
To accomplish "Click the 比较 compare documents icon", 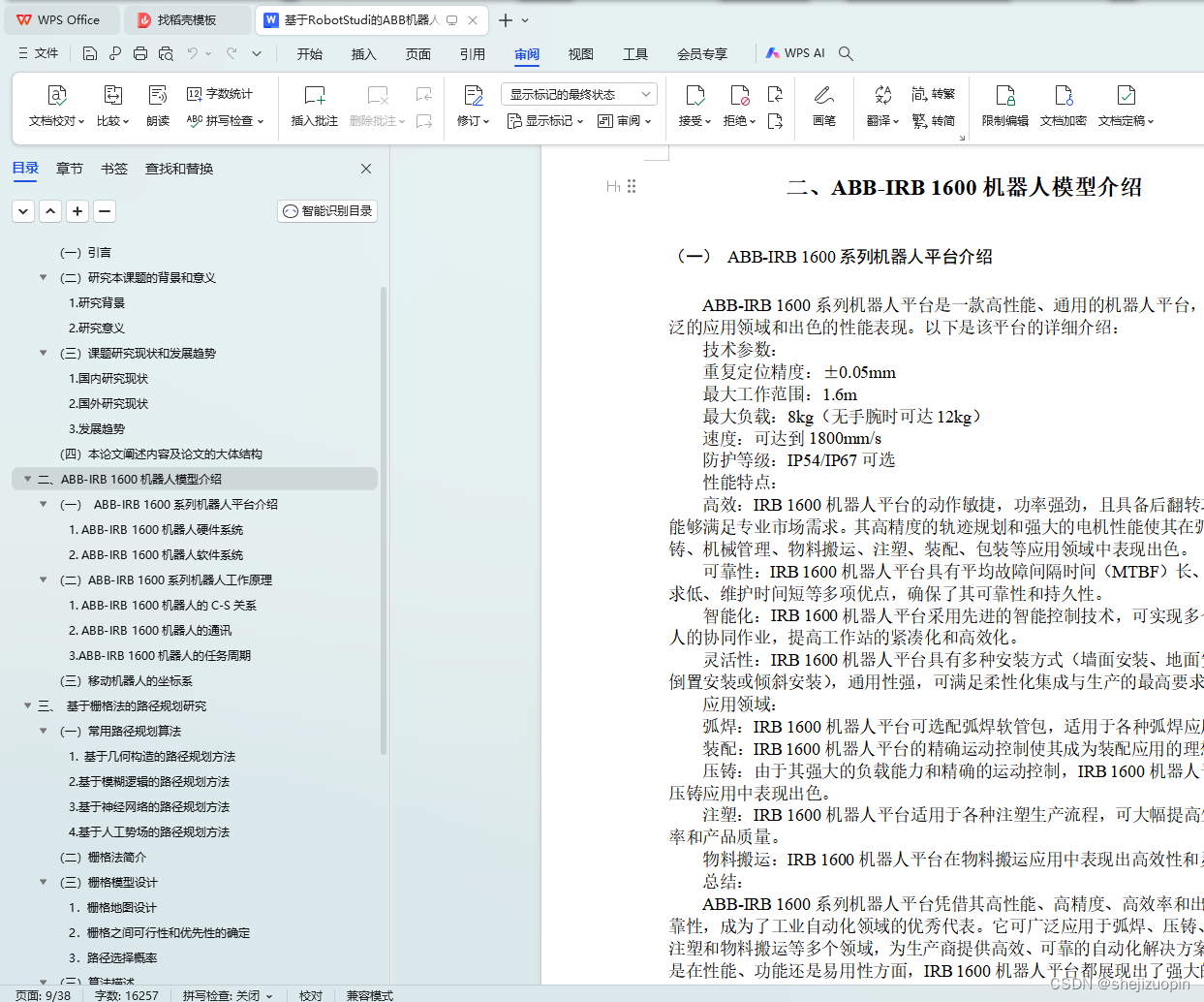I will (112, 95).
